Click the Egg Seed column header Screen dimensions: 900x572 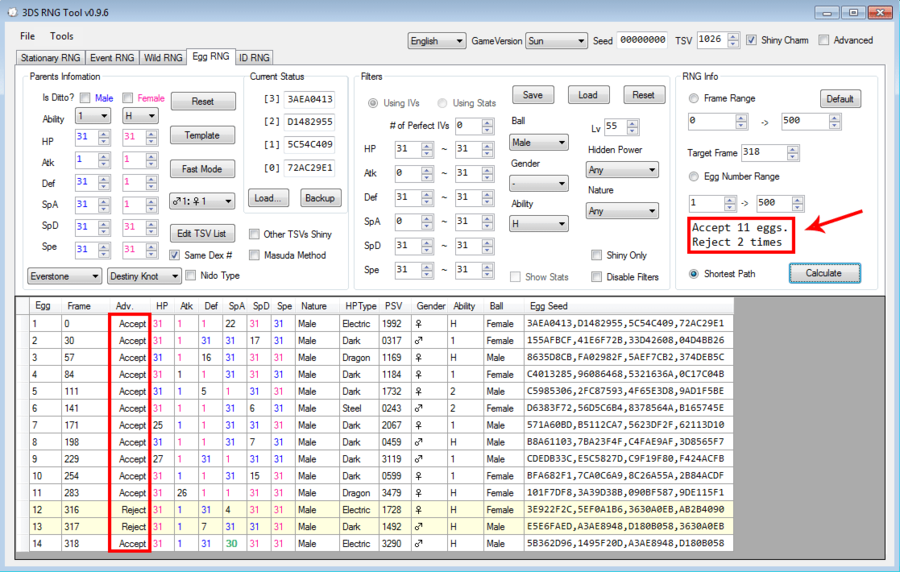pyautogui.click(x=629, y=306)
